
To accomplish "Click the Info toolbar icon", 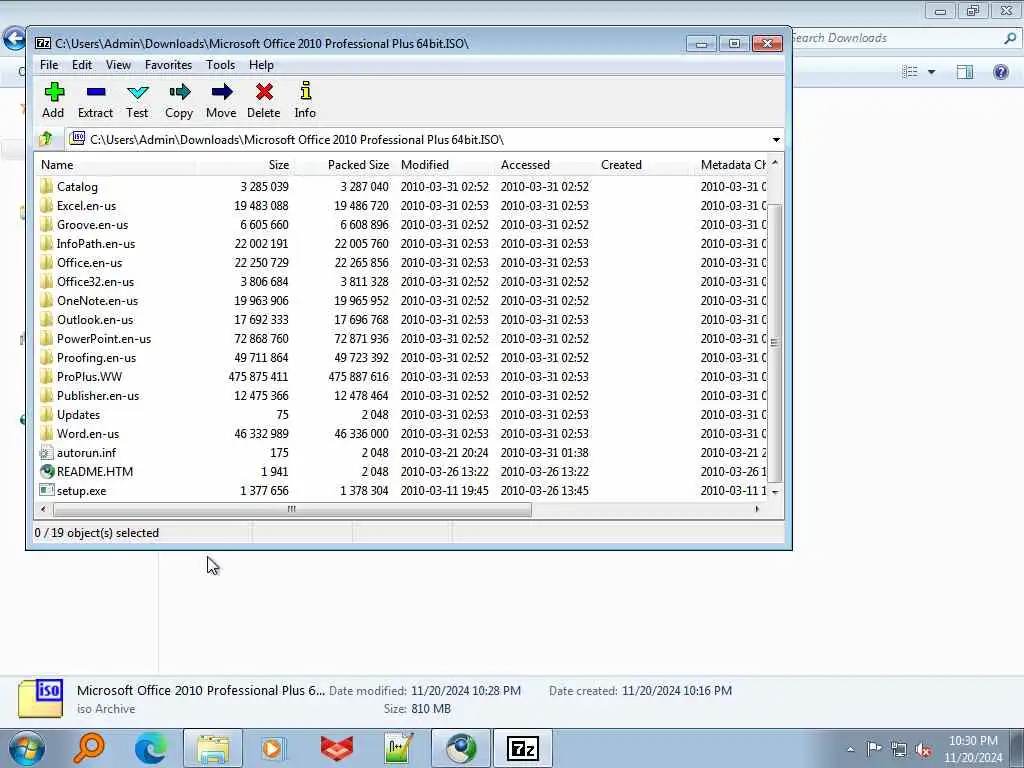I will tap(305, 91).
